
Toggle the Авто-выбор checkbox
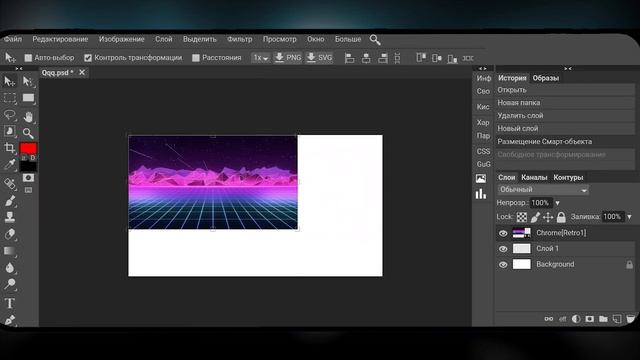28,58
